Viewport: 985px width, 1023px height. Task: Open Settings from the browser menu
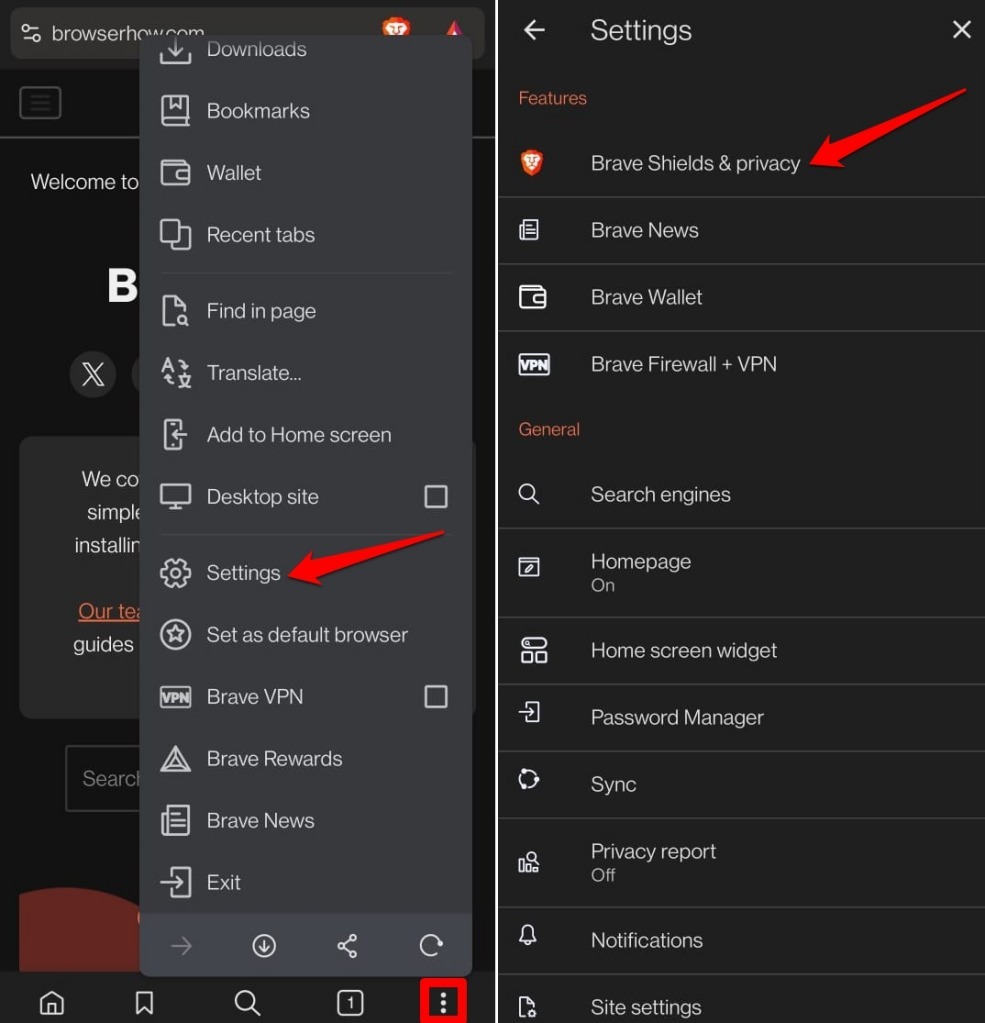tap(305, 573)
